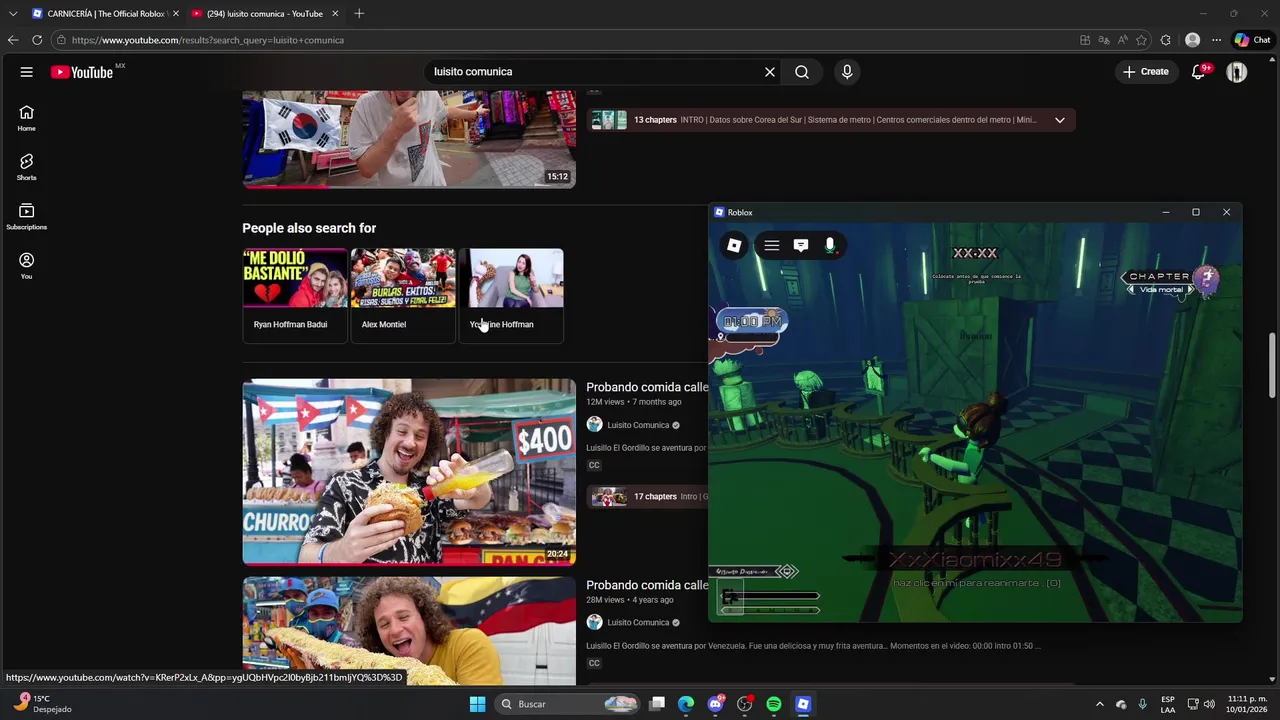
Task: Add this page to favorites star
Action: (1141, 40)
